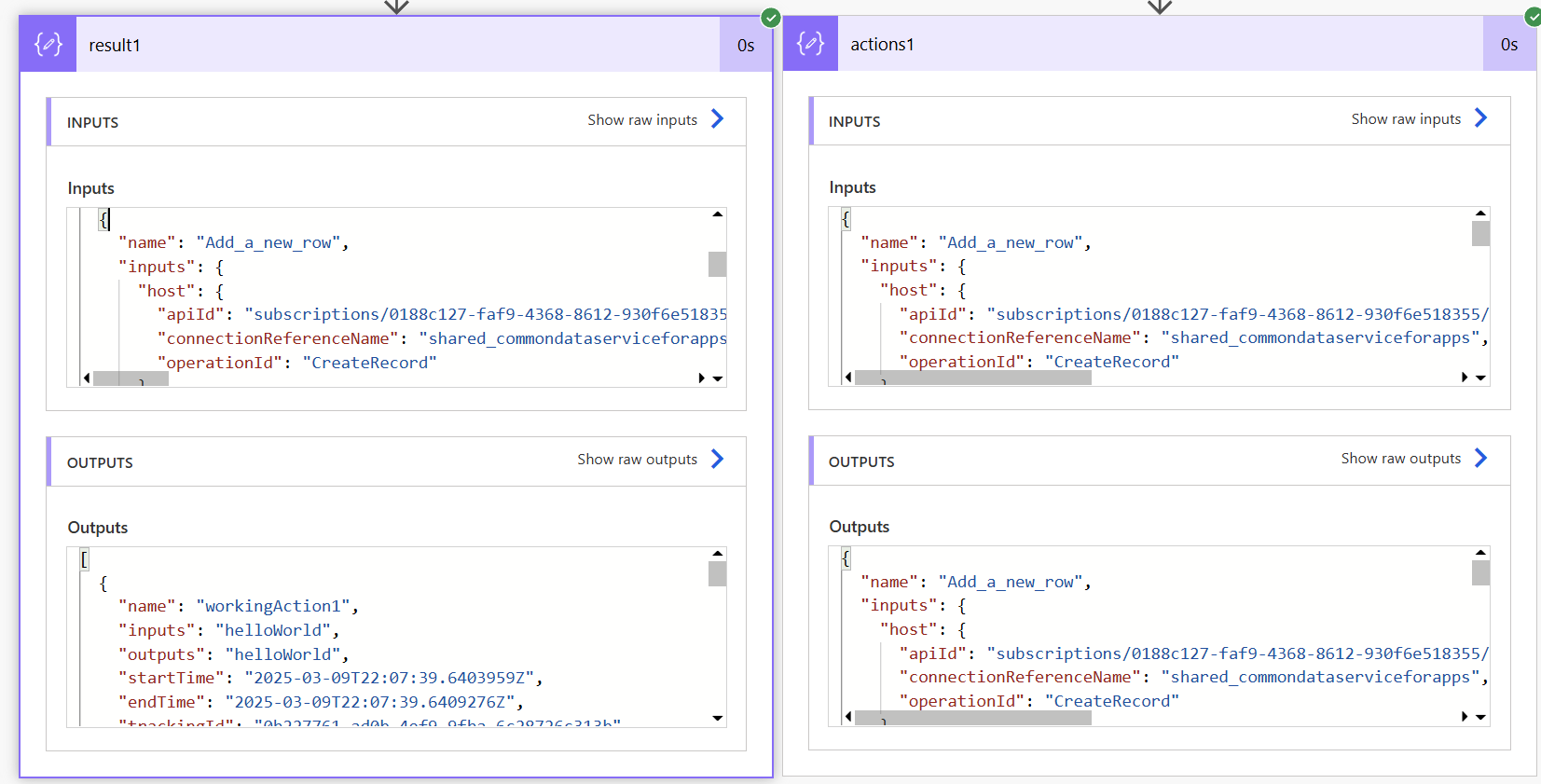
Task: Click the "startTime" line in result1 Outputs
Action: click(x=330, y=678)
